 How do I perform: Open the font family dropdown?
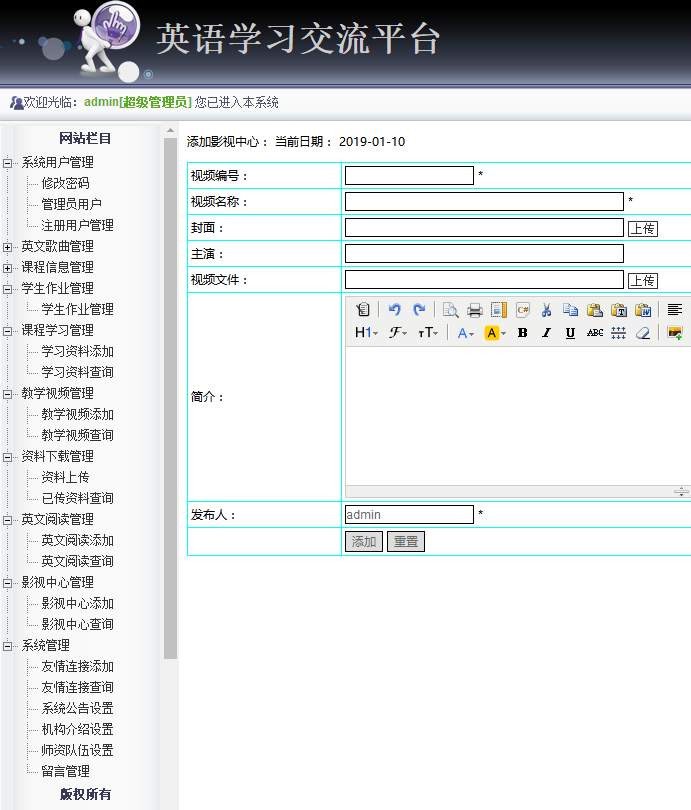click(x=398, y=333)
